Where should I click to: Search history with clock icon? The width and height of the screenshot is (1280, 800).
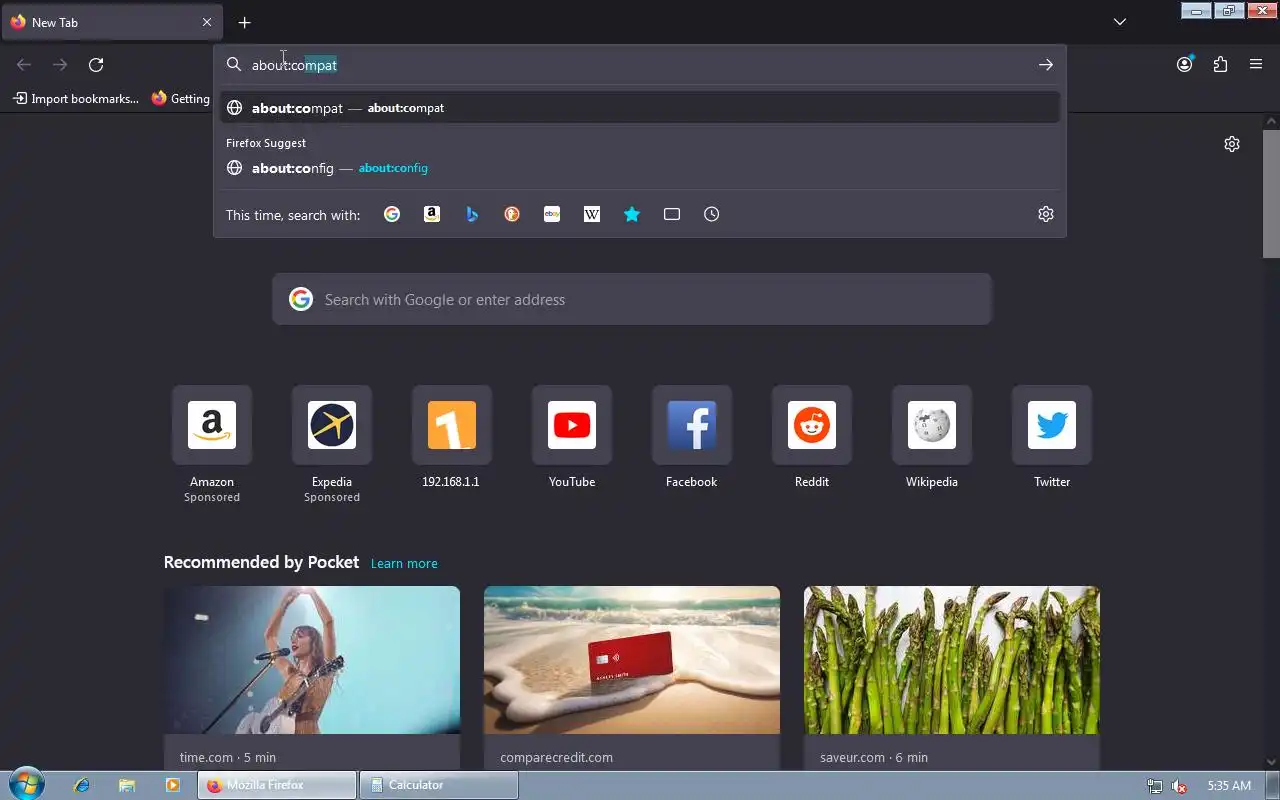(x=712, y=214)
